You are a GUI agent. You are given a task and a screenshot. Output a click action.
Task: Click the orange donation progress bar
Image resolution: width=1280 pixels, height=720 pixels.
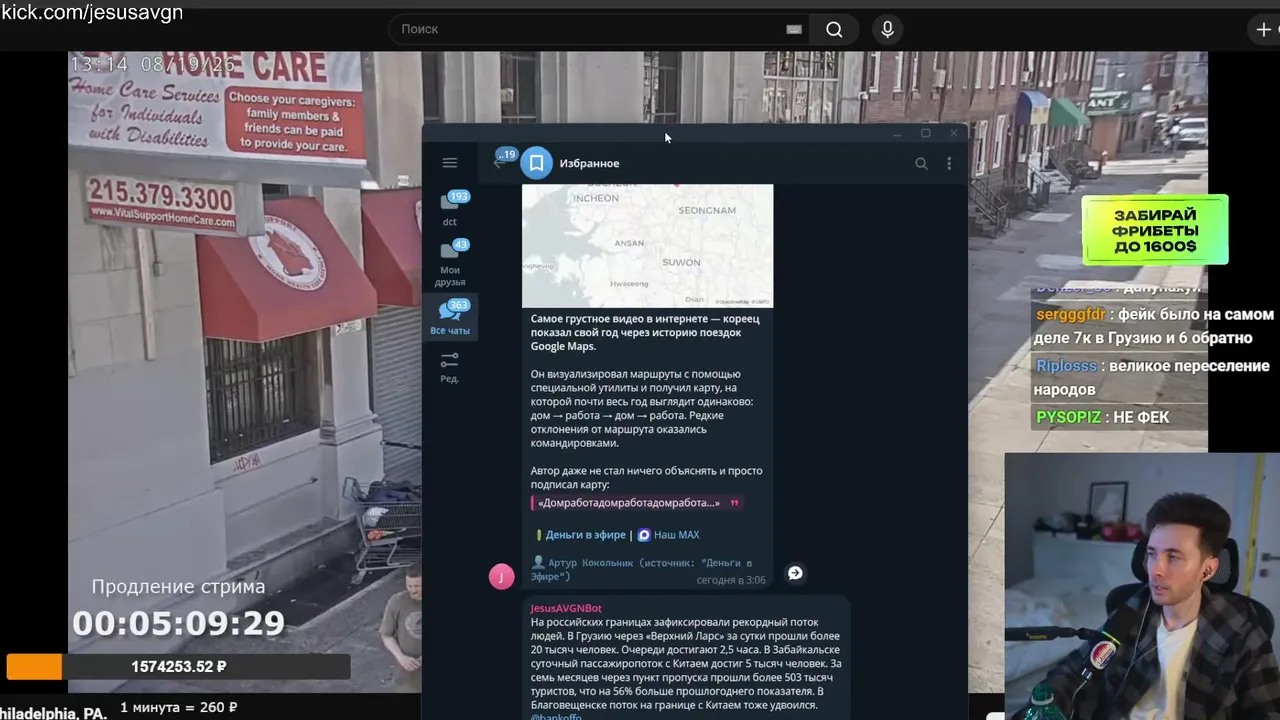pyautogui.click(x=34, y=666)
